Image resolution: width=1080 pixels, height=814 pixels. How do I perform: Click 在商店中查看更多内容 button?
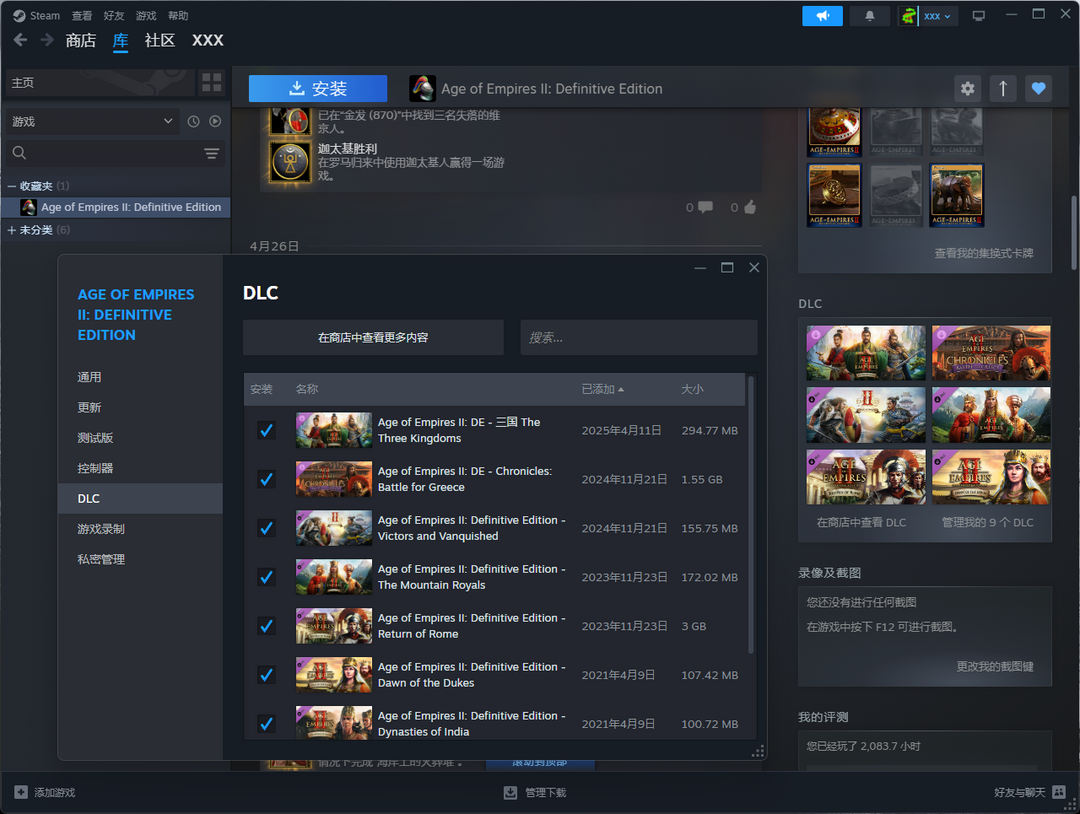373,337
